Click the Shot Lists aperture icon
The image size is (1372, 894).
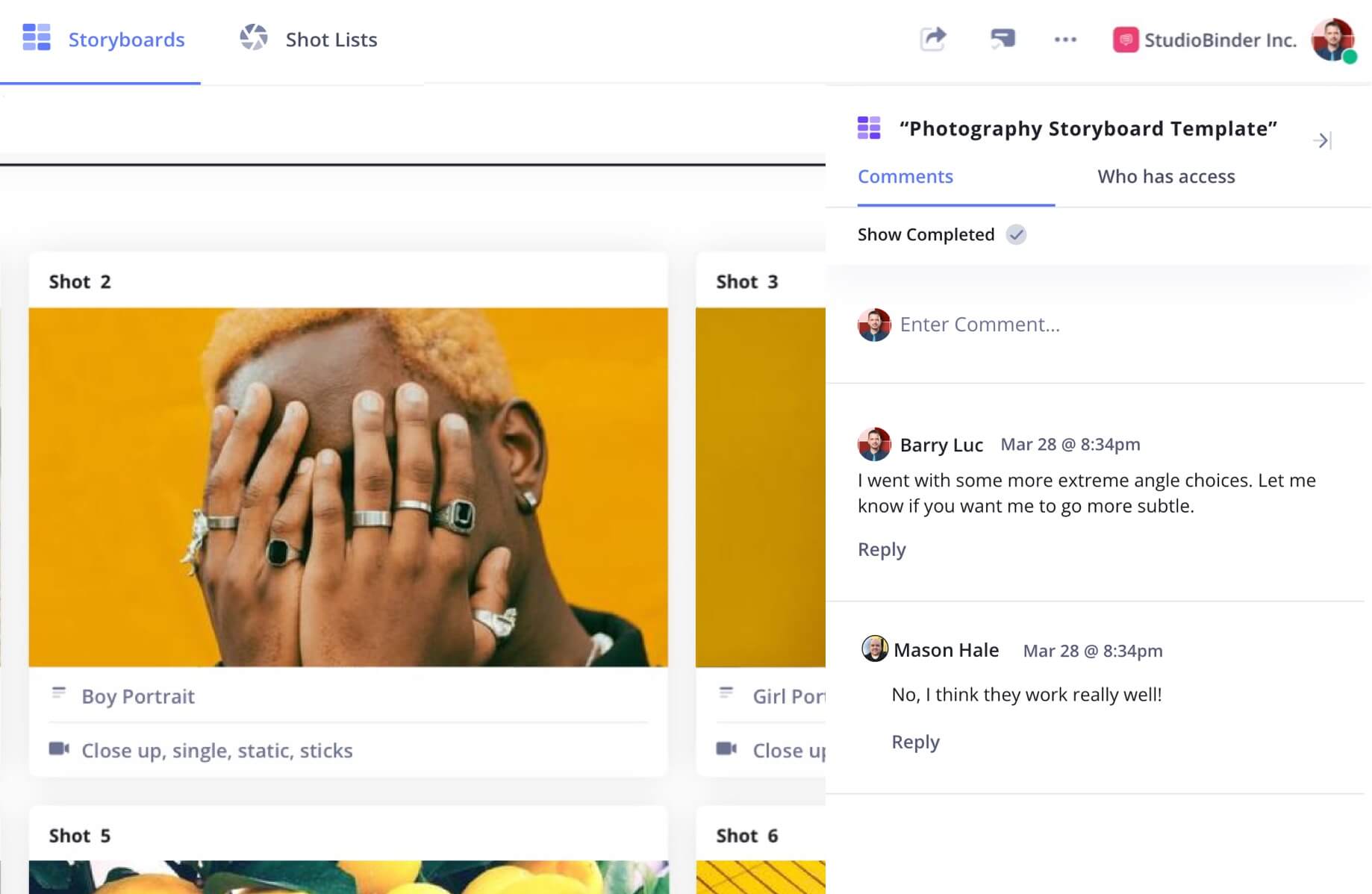tap(254, 37)
